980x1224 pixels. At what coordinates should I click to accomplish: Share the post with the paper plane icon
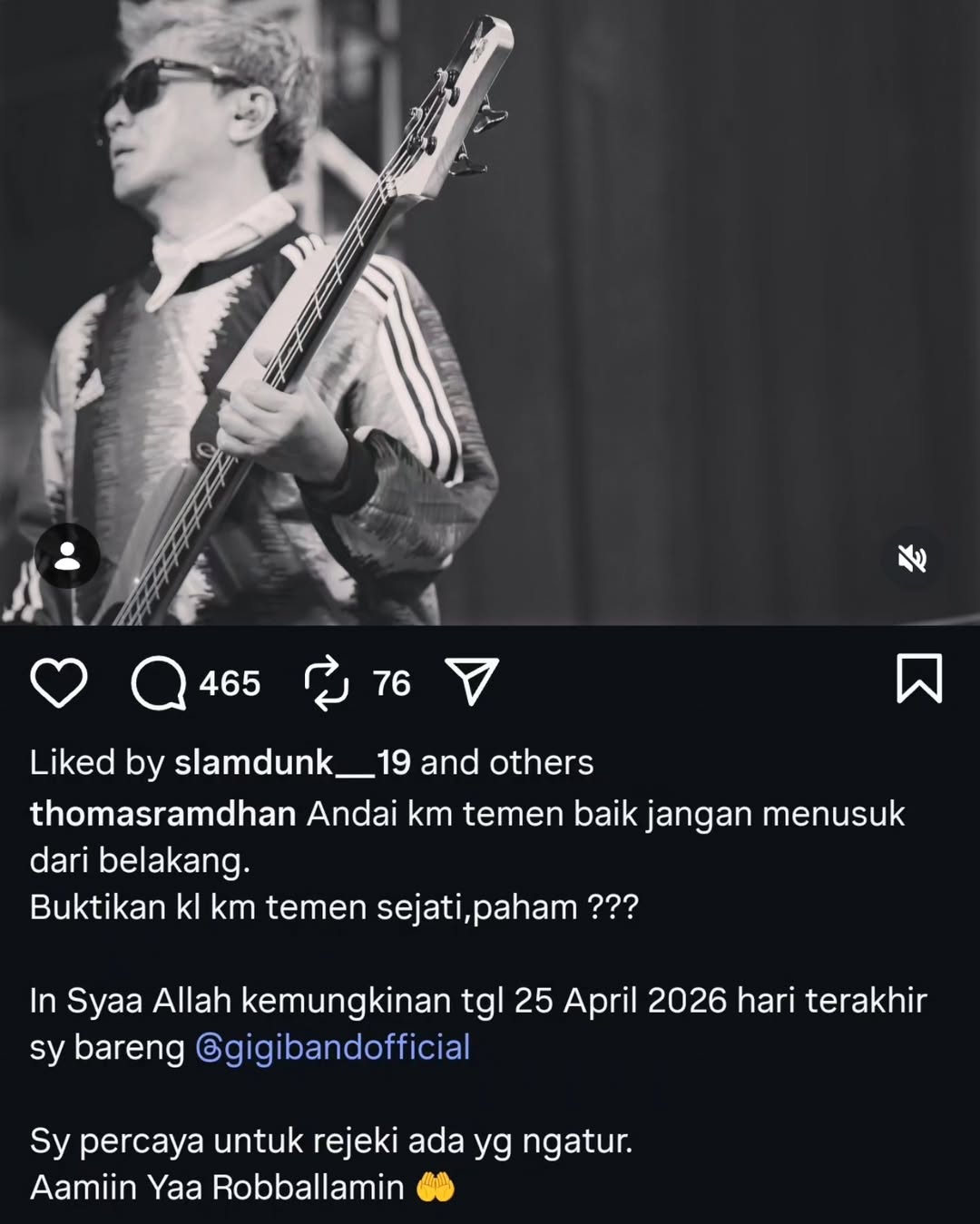(472, 681)
